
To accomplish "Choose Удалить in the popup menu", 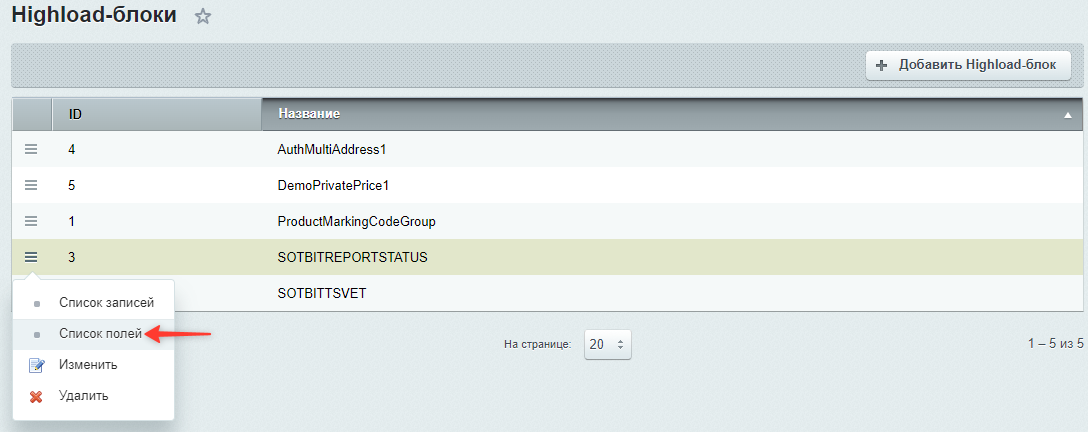I will click(83, 397).
